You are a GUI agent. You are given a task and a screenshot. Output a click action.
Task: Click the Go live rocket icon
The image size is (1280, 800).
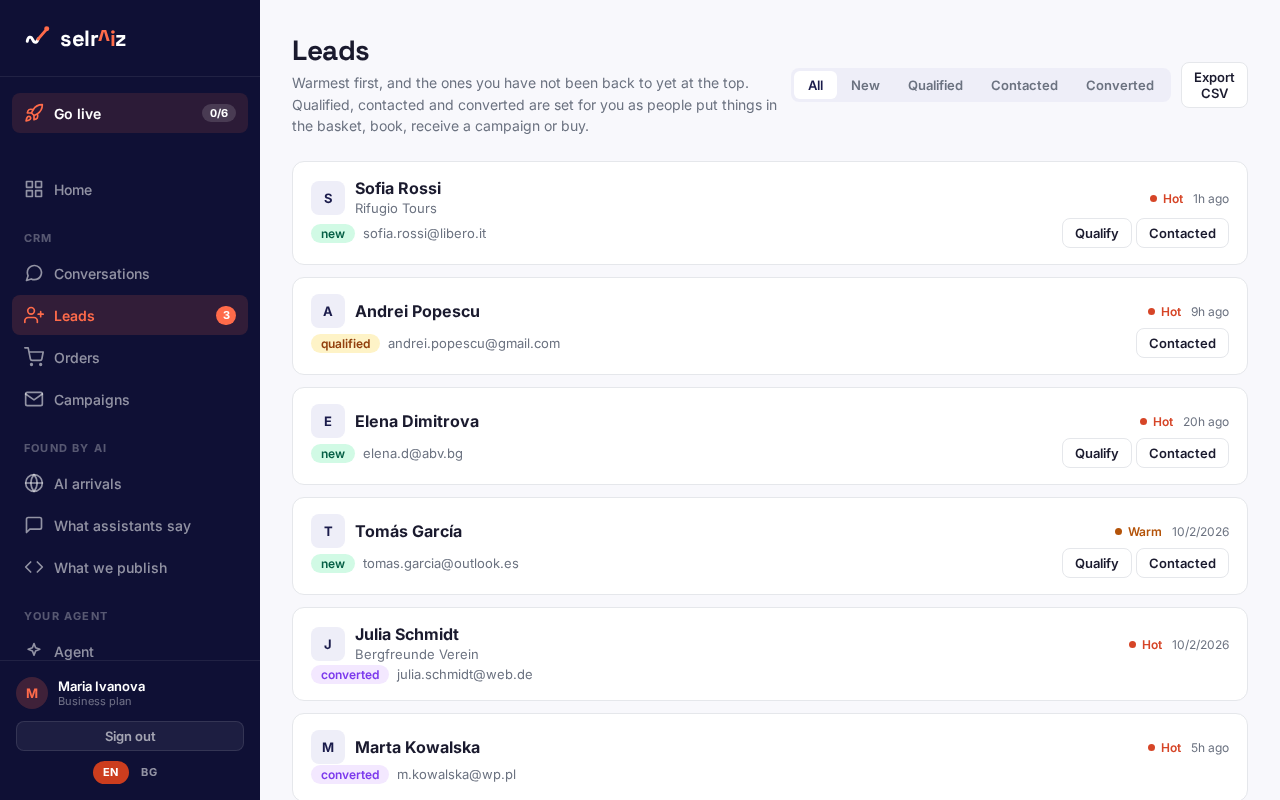34,113
